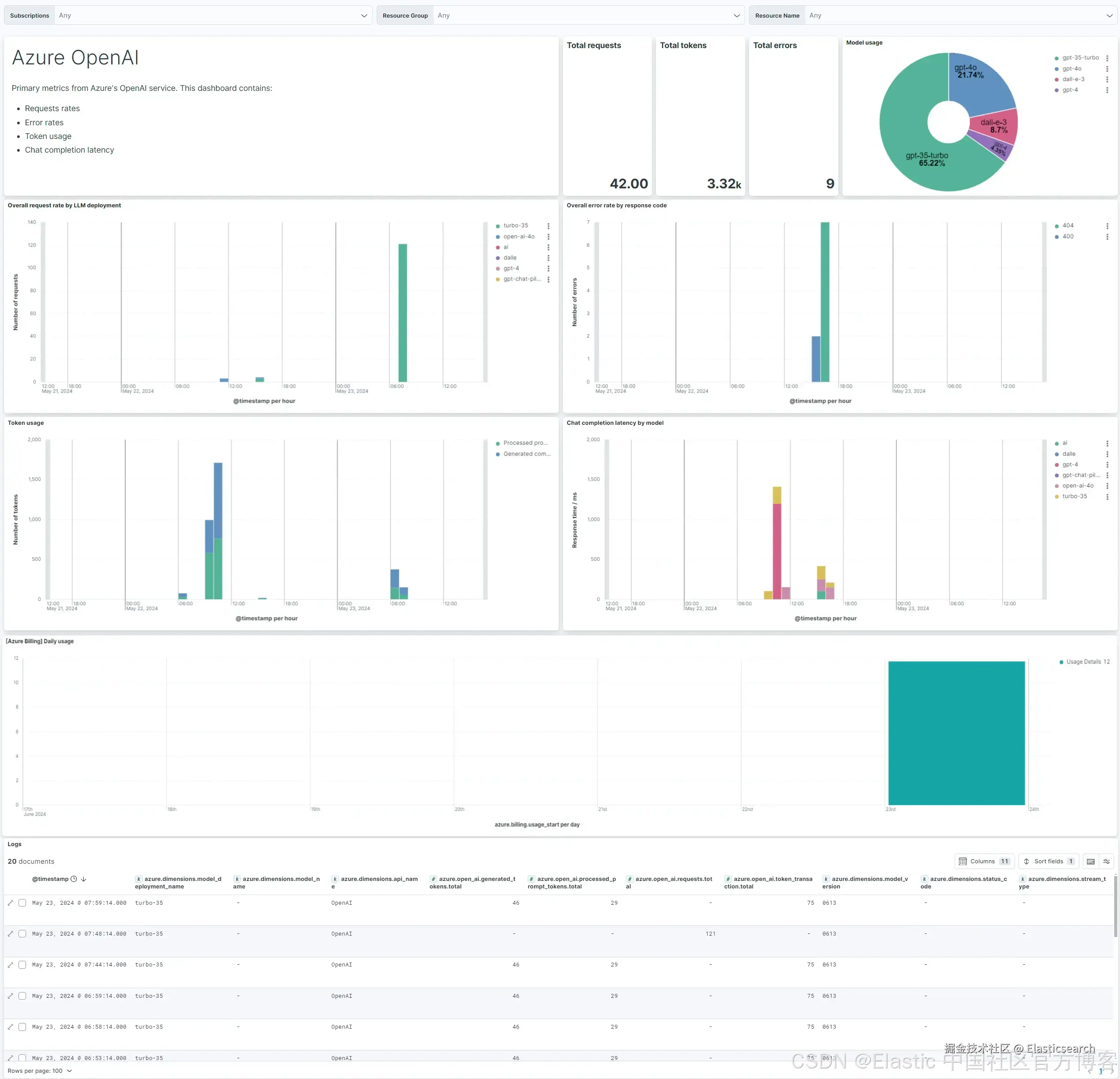Image resolution: width=1120 pixels, height=1079 pixels.
Task: Click sort arrow next to @timestamp header
Action: coord(83,880)
